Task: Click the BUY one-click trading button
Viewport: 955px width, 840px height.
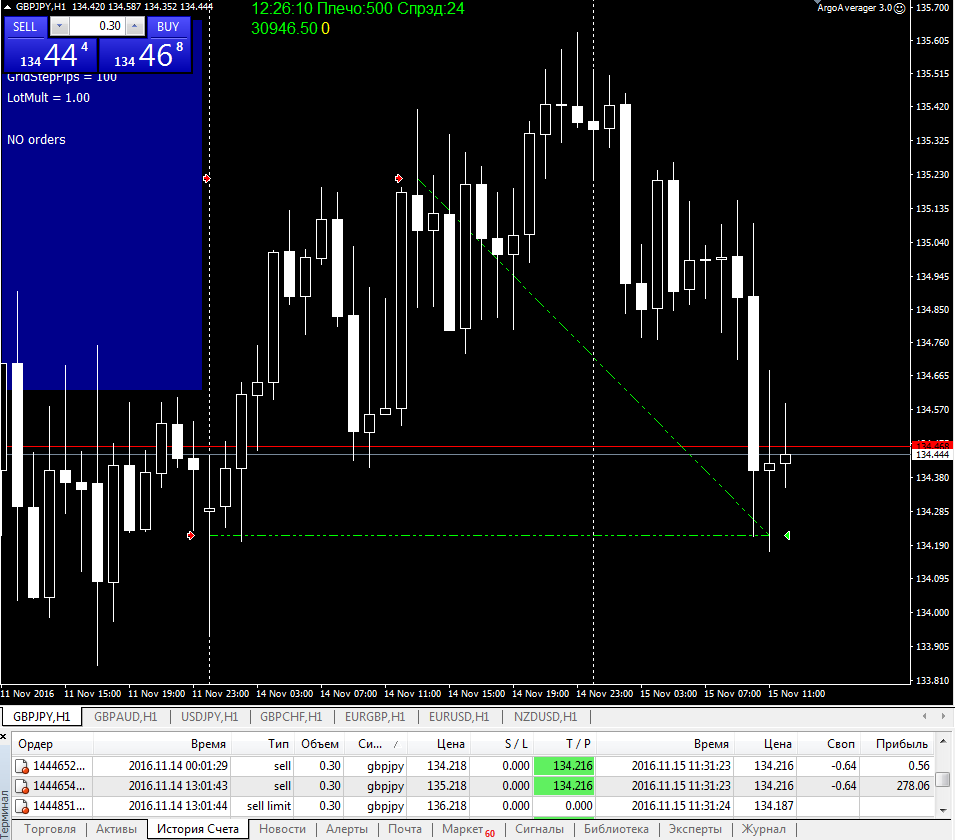Action: coord(168,27)
